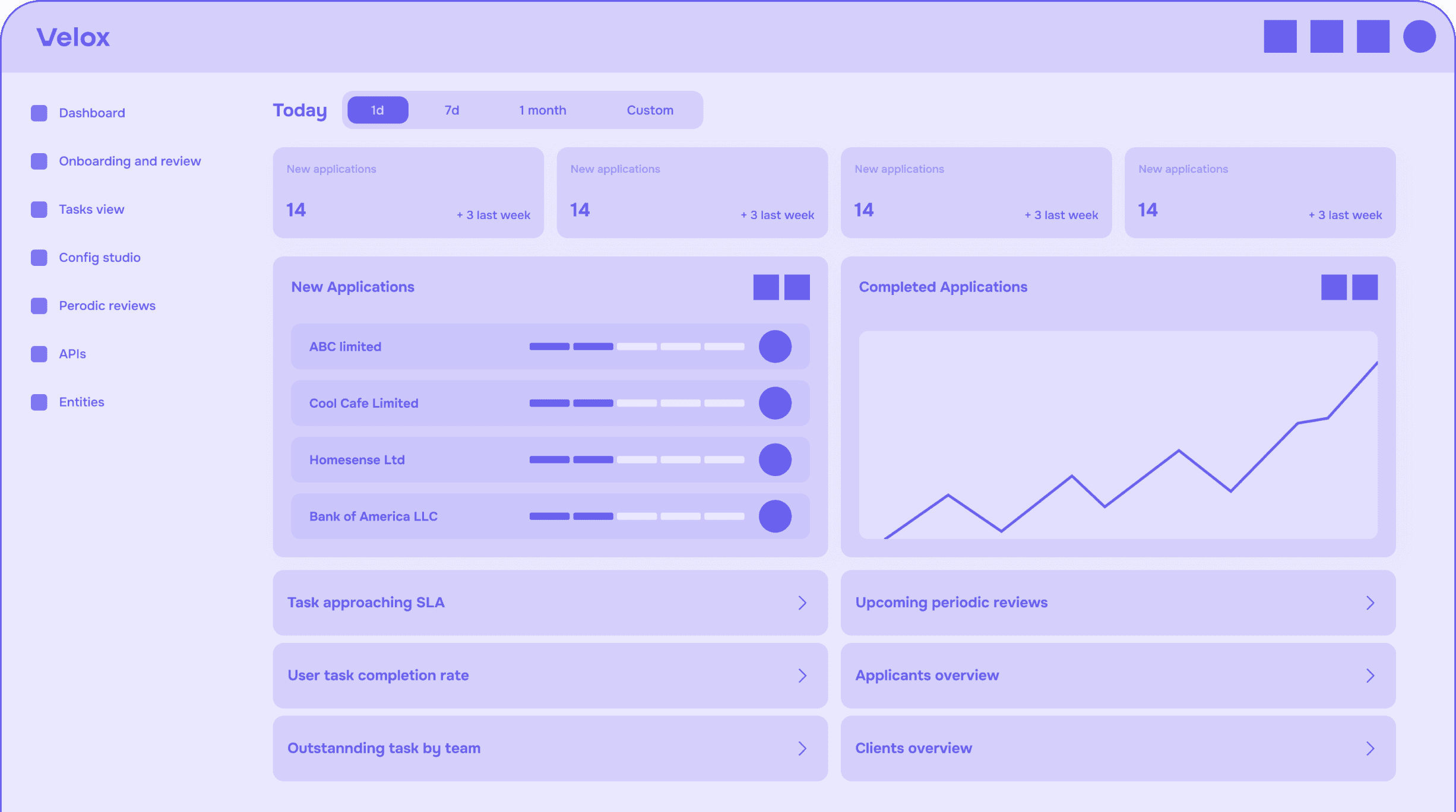1456x812 pixels.
Task: Expand Clients overview chevron arrow
Action: click(1370, 748)
